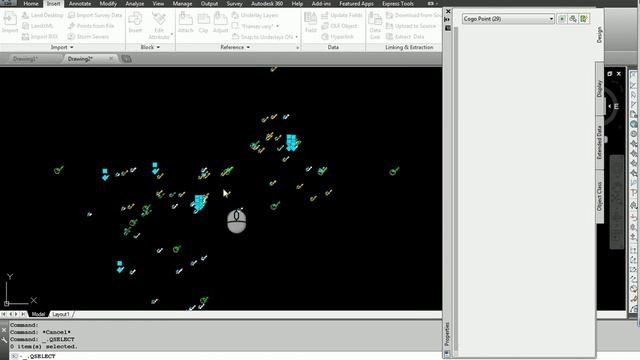Click Select Objects in Properties palette
Image resolution: width=640 pixels, height=360 pixels.
(x=573, y=19)
